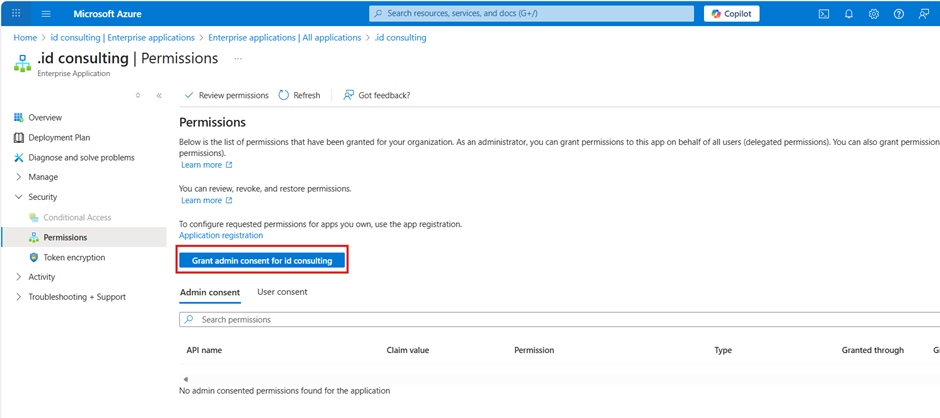The image size is (940, 418).
Task: Click the .id consulting enterprise application icon
Action: pos(22,63)
